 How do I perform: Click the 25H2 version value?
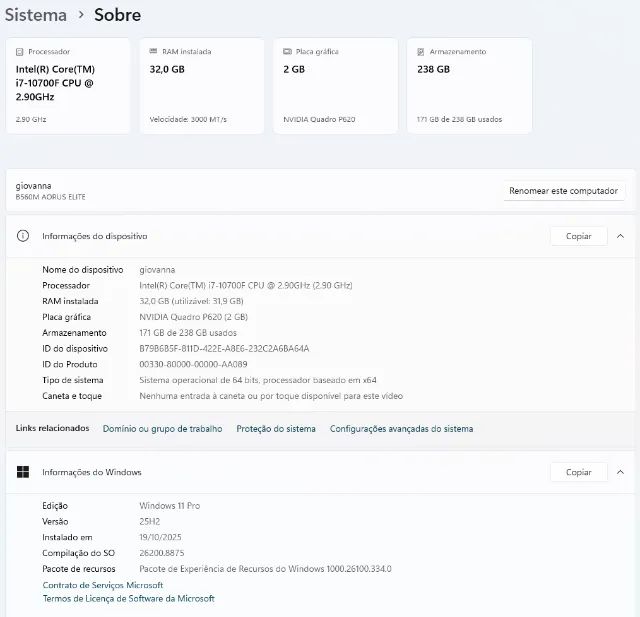(149, 522)
